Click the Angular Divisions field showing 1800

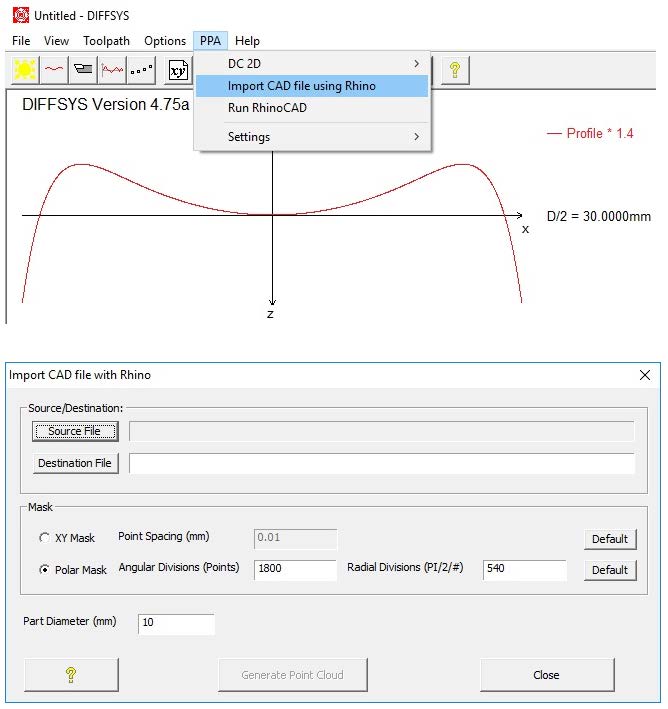point(295,569)
